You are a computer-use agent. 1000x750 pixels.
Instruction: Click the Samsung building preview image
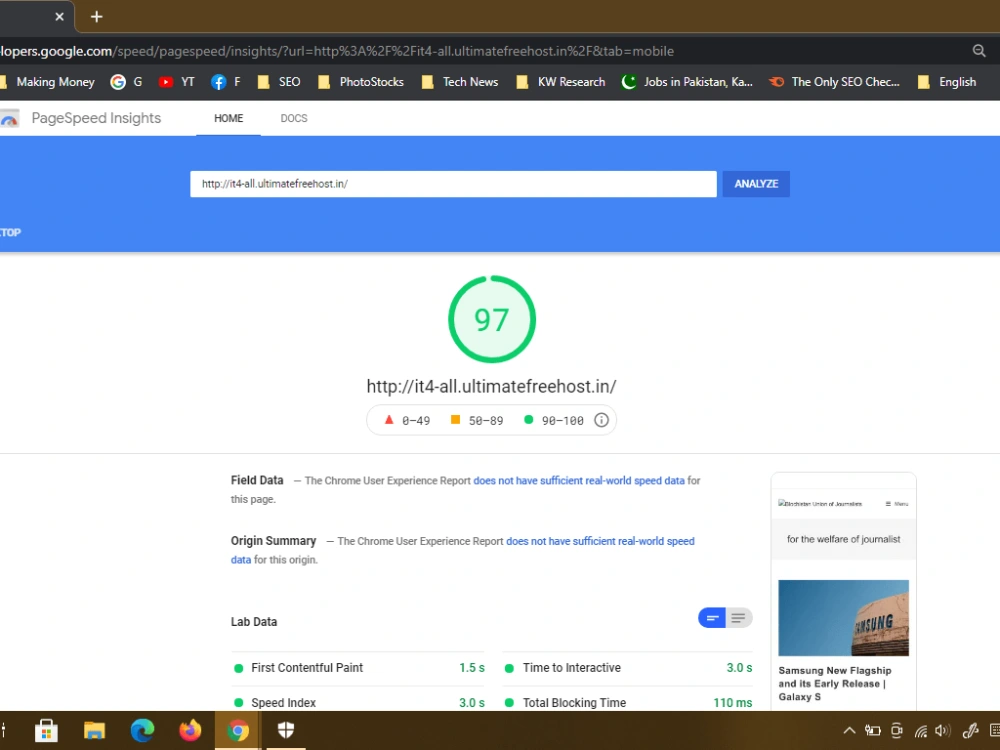coord(843,617)
